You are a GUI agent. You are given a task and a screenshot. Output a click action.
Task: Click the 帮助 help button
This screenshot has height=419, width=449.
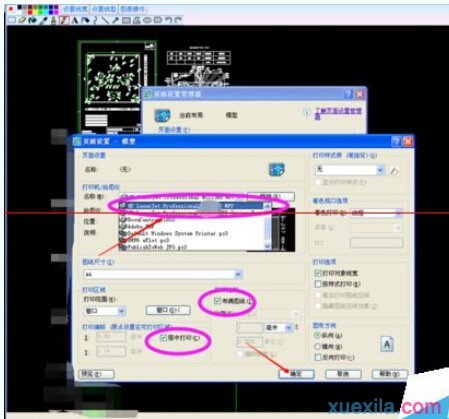pos(390,374)
